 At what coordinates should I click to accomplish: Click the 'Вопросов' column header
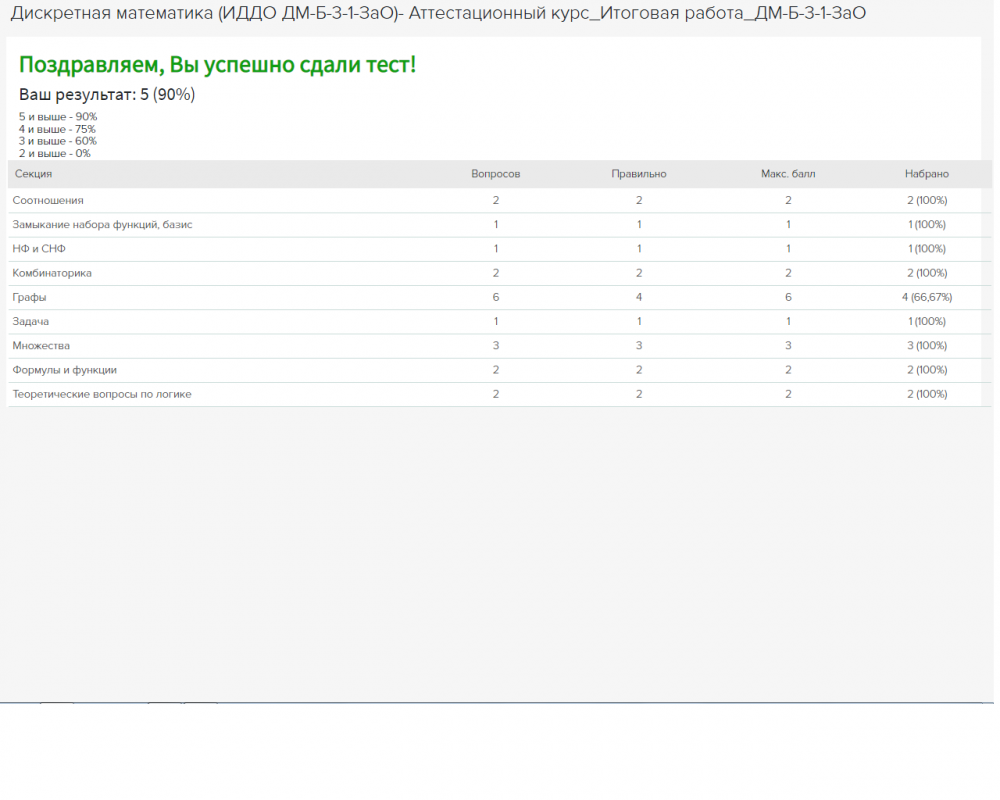496,174
